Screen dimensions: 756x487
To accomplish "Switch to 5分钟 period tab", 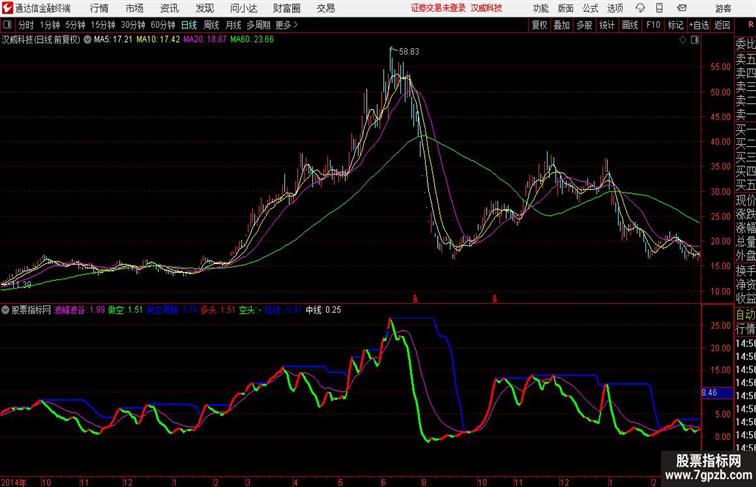I will [x=75, y=25].
